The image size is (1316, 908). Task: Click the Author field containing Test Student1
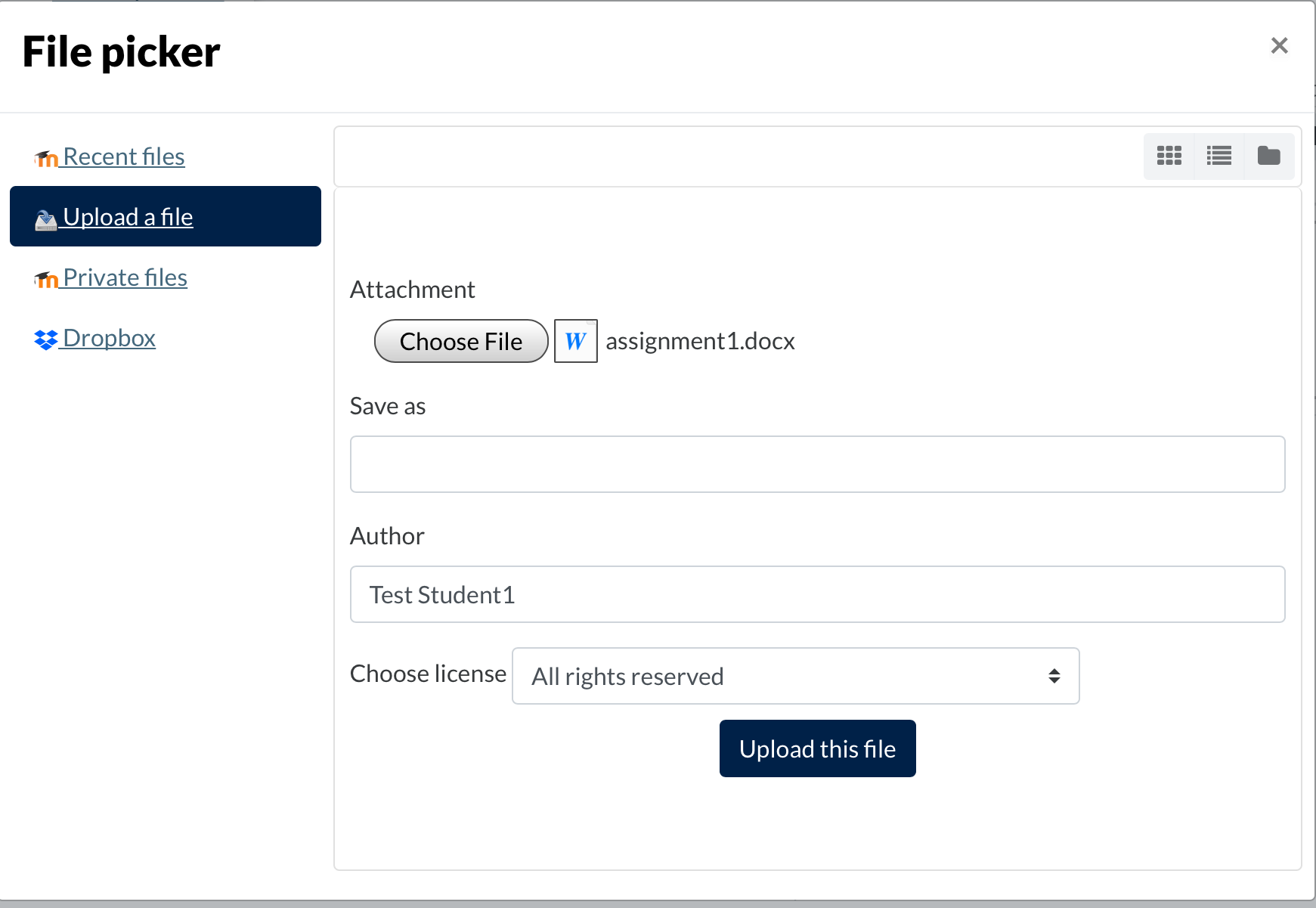(818, 594)
